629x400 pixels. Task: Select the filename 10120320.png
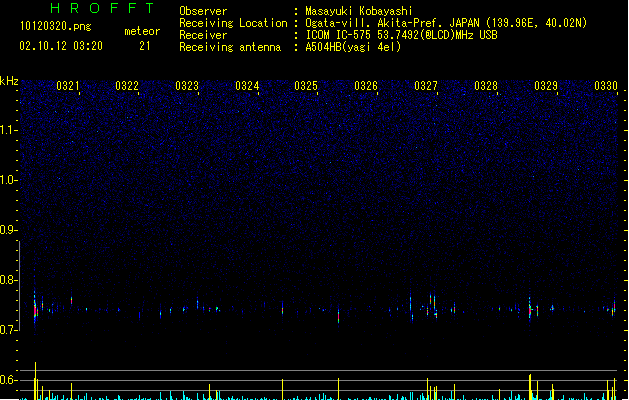(56, 26)
